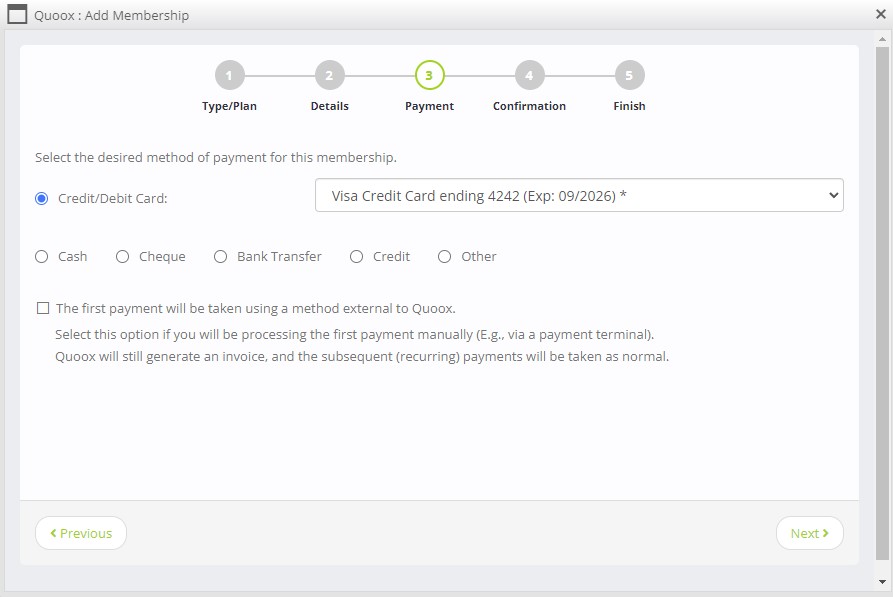893x597 pixels.
Task: Enable external first payment processing option
Action: 42,308
